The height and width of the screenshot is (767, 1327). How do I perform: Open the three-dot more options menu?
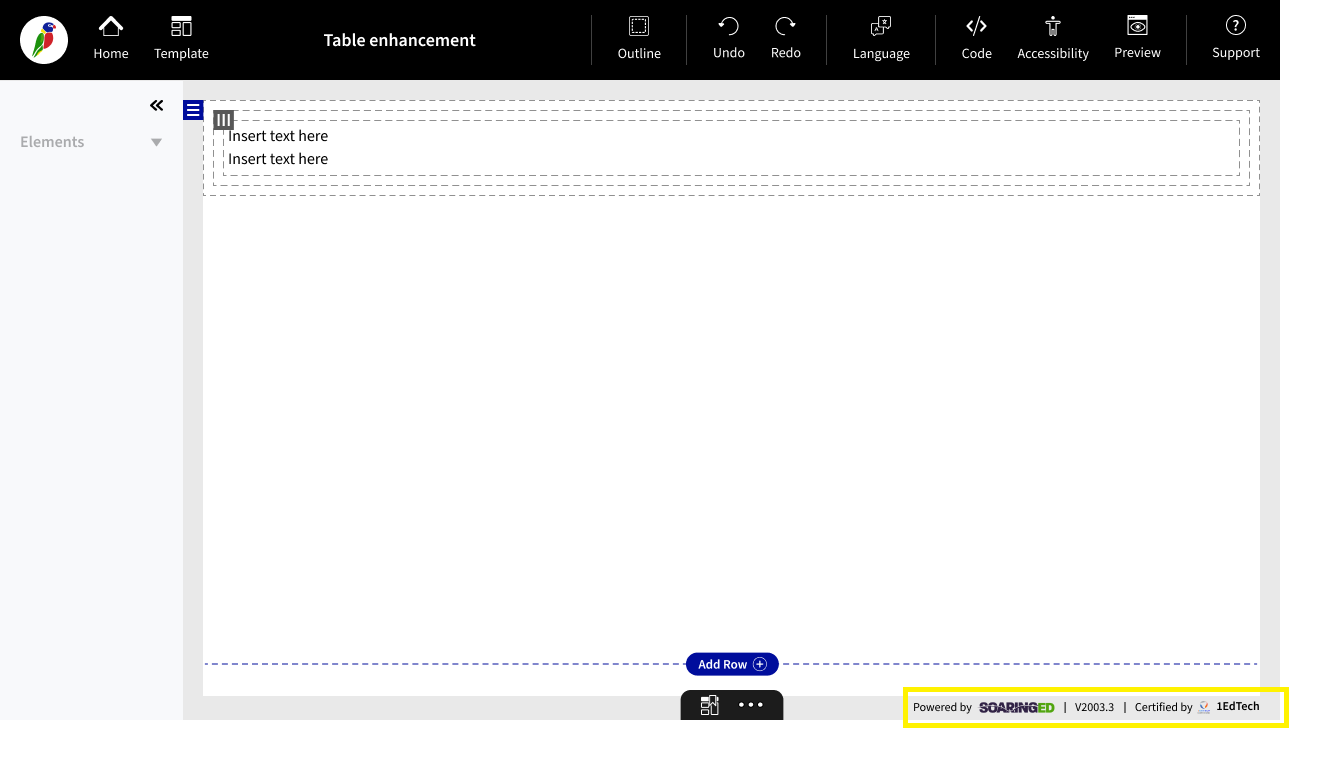751,705
